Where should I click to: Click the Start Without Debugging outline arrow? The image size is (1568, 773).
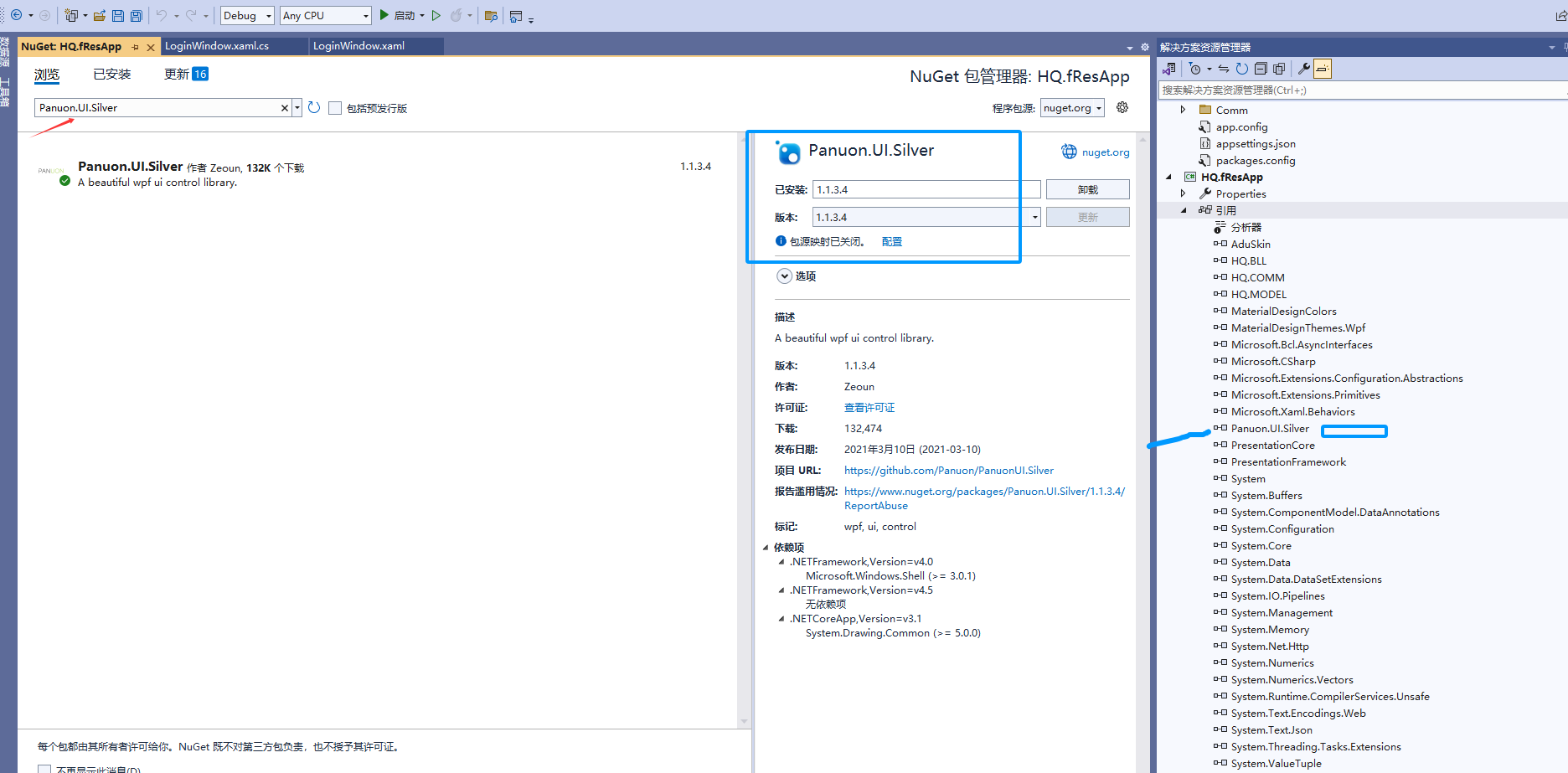436,15
